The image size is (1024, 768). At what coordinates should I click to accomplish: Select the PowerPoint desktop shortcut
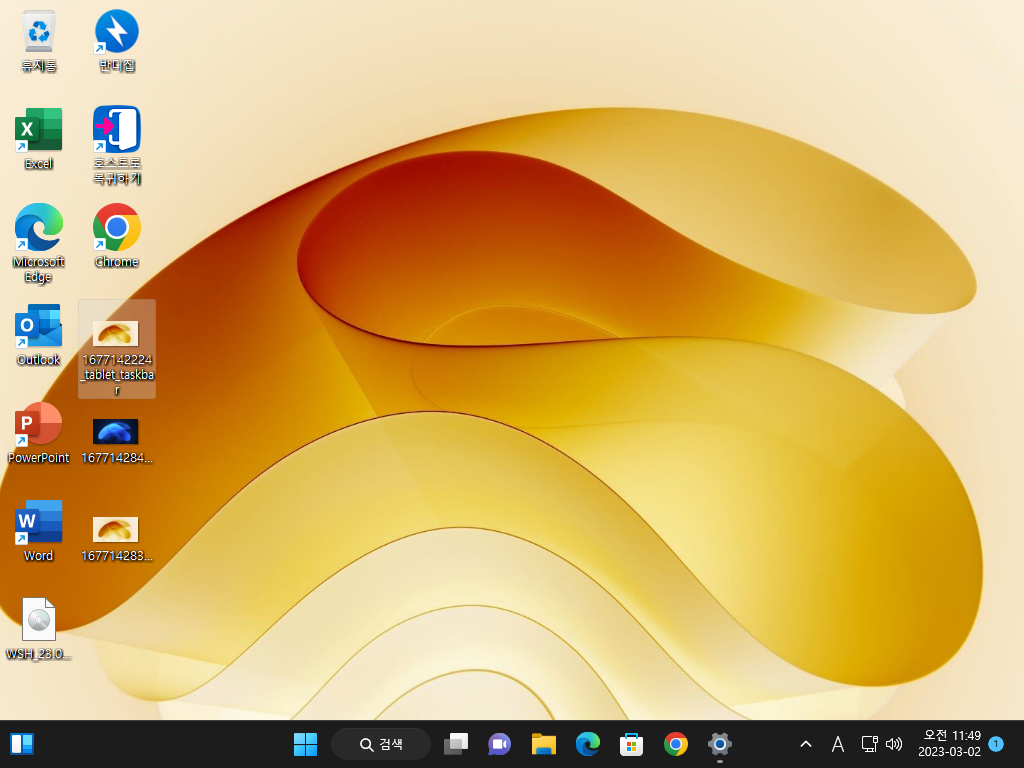pyautogui.click(x=39, y=432)
